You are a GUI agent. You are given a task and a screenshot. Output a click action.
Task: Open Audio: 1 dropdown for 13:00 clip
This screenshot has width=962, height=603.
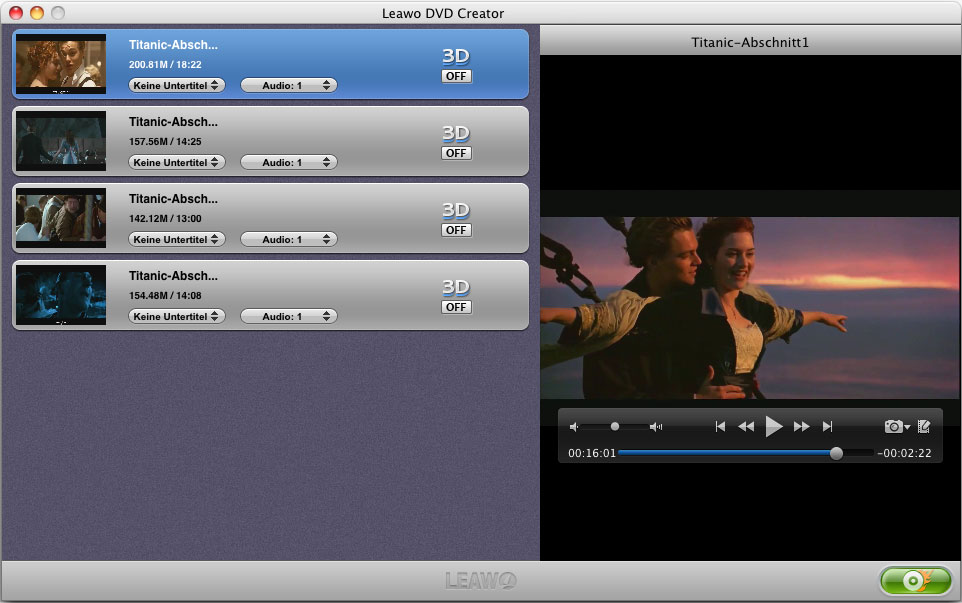pos(288,239)
